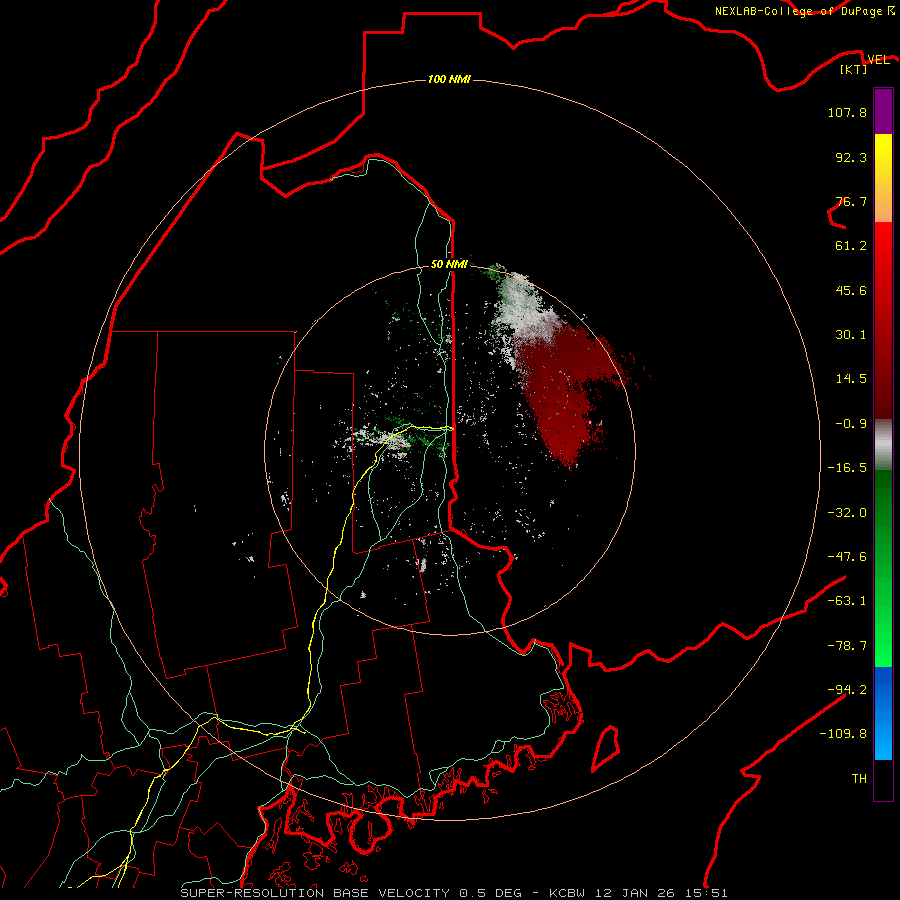
Task: Click the -78.7 velocity scale value
Action: point(847,646)
